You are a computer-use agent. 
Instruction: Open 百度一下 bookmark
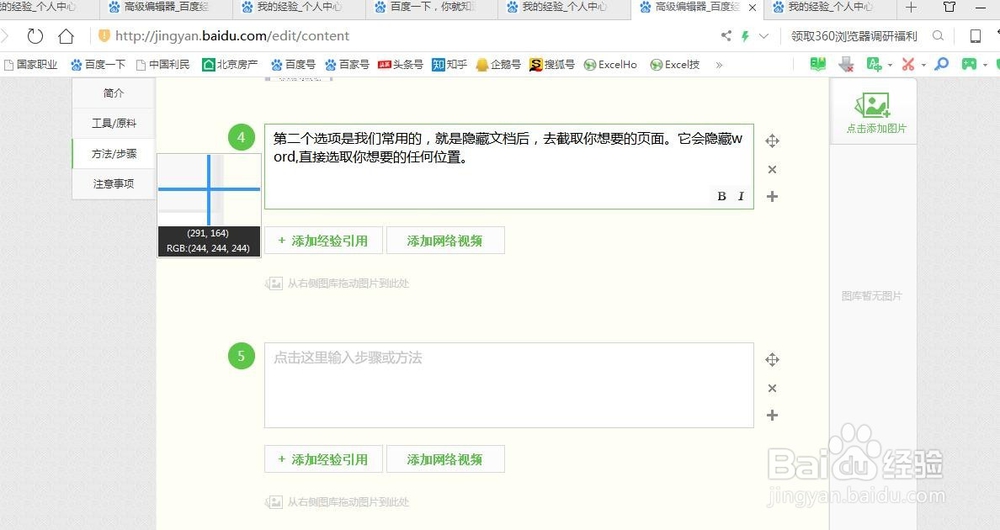point(98,64)
